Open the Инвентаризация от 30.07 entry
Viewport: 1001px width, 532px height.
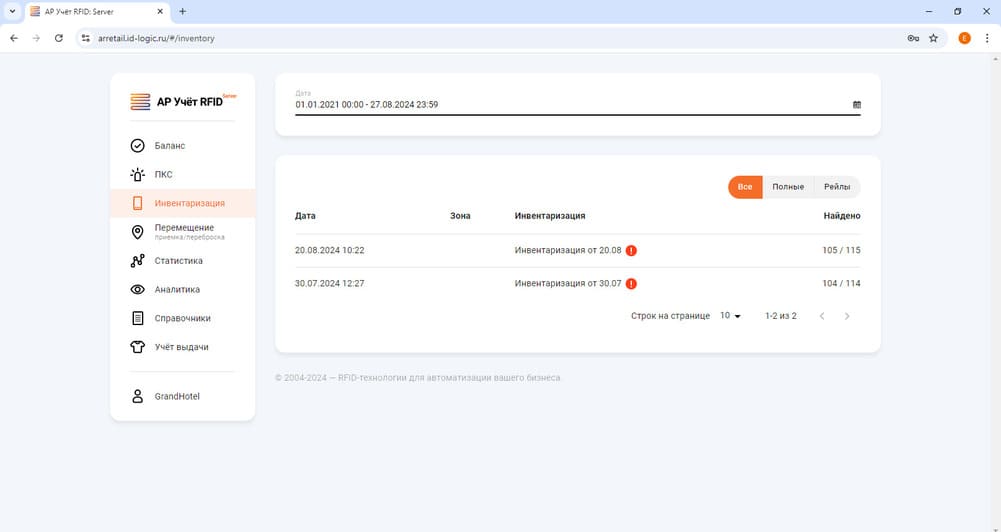[567, 284]
